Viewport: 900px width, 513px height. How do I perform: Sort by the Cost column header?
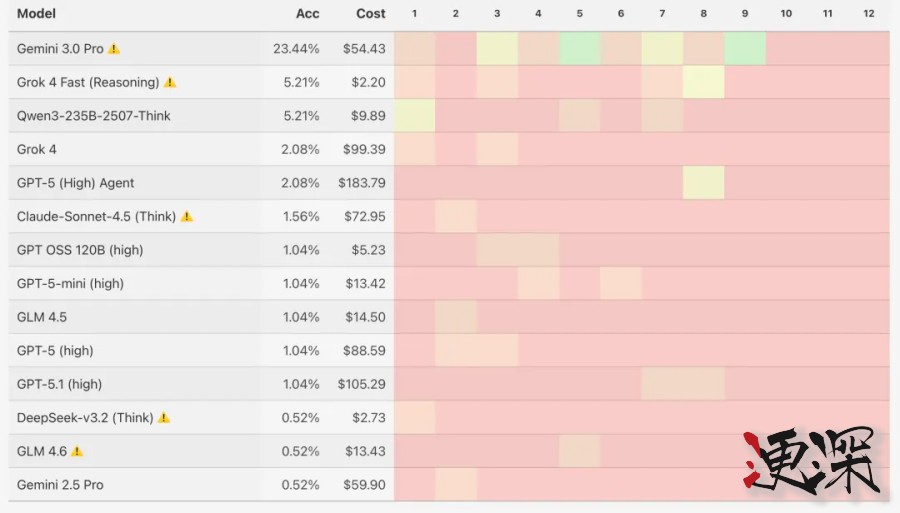click(x=370, y=14)
